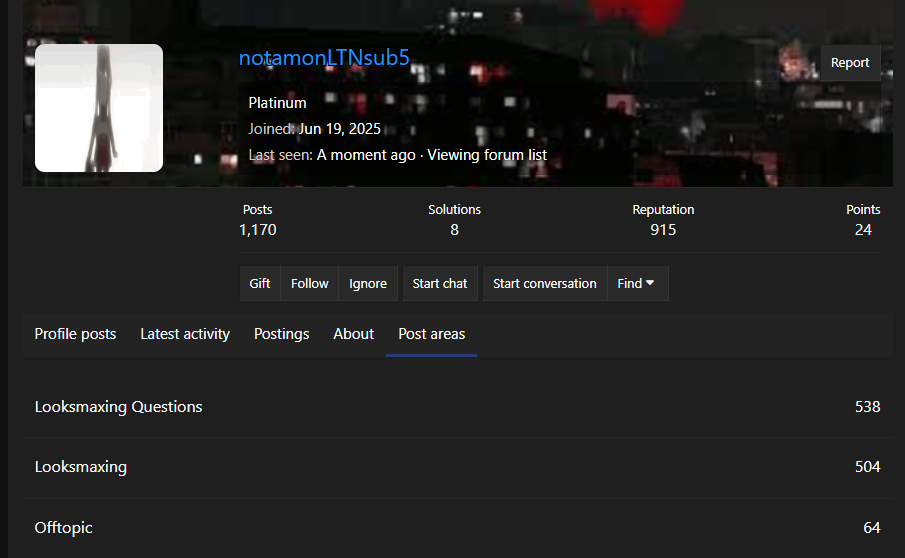The width and height of the screenshot is (905, 558).
Task: Open the Postings tab
Action: (x=282, y=334)
